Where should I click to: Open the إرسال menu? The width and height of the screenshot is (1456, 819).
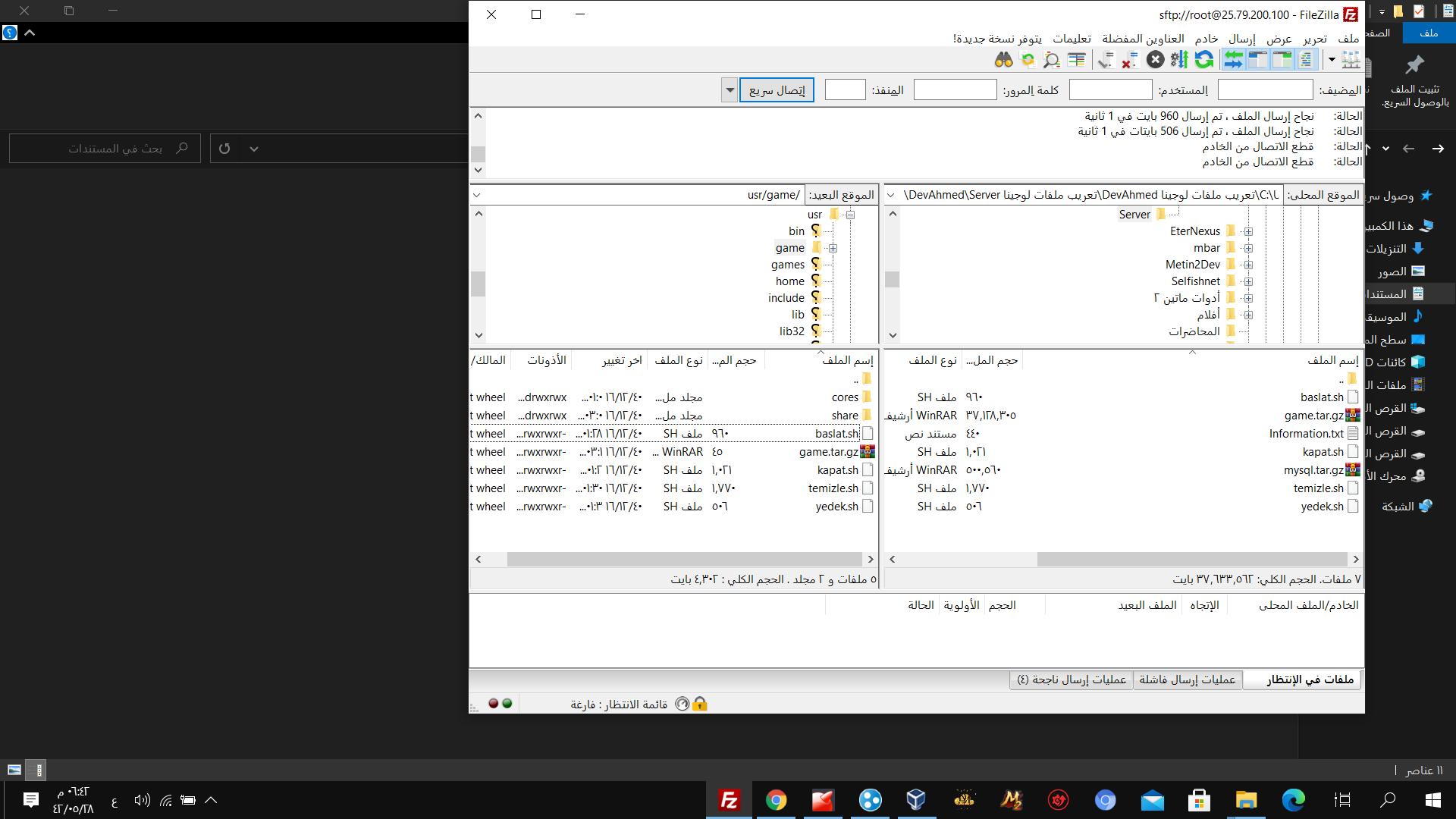click(x=1242, y=39)
